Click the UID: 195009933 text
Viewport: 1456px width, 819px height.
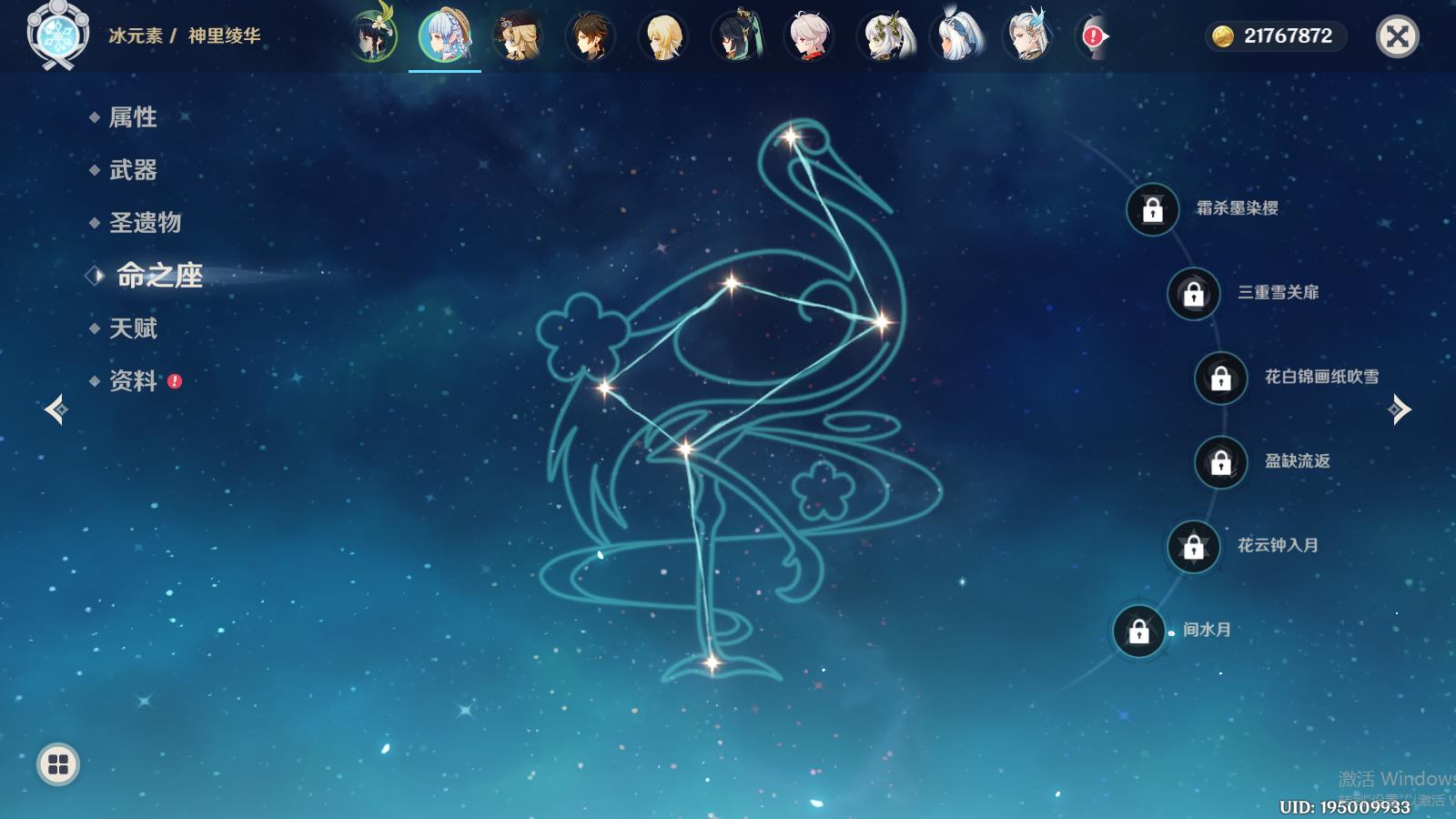pos(1344,806)
